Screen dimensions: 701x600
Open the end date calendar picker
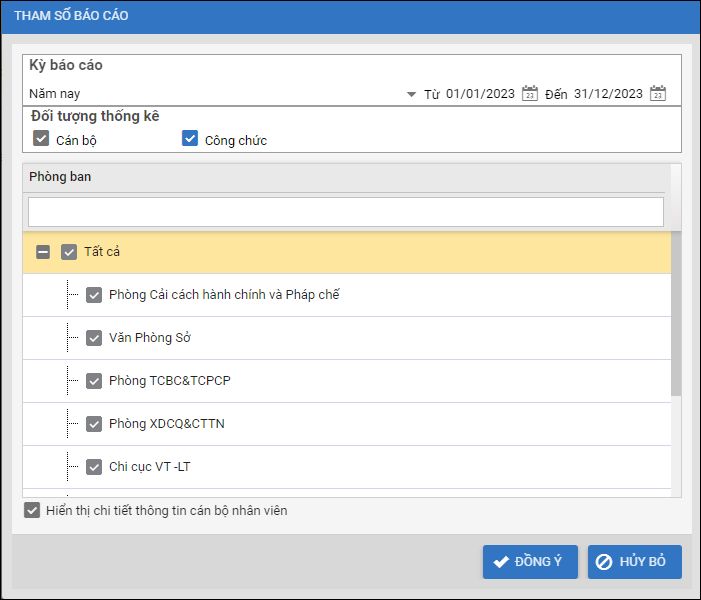658,94
